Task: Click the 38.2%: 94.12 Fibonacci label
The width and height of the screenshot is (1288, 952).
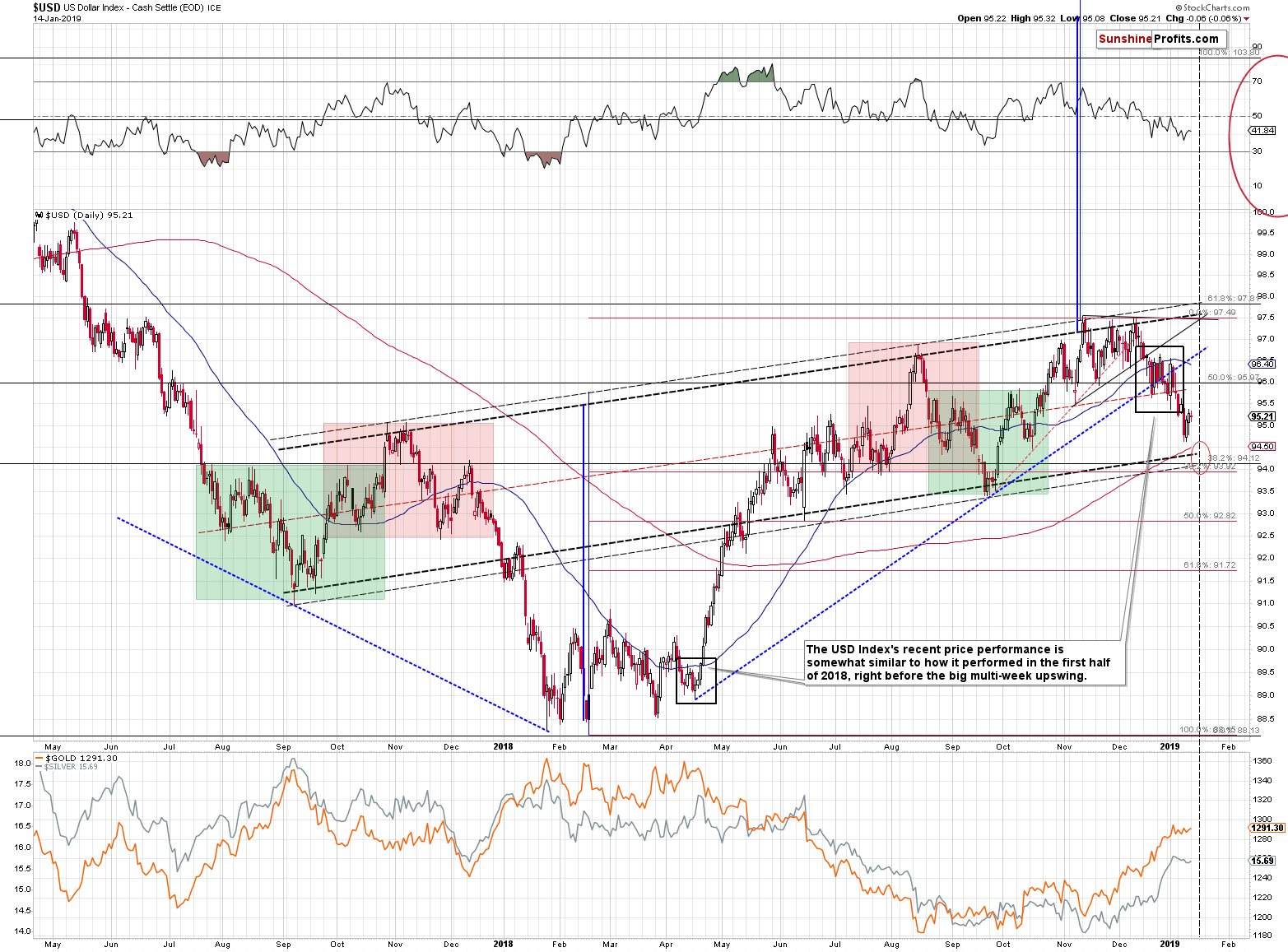Action: (1233, 457)
